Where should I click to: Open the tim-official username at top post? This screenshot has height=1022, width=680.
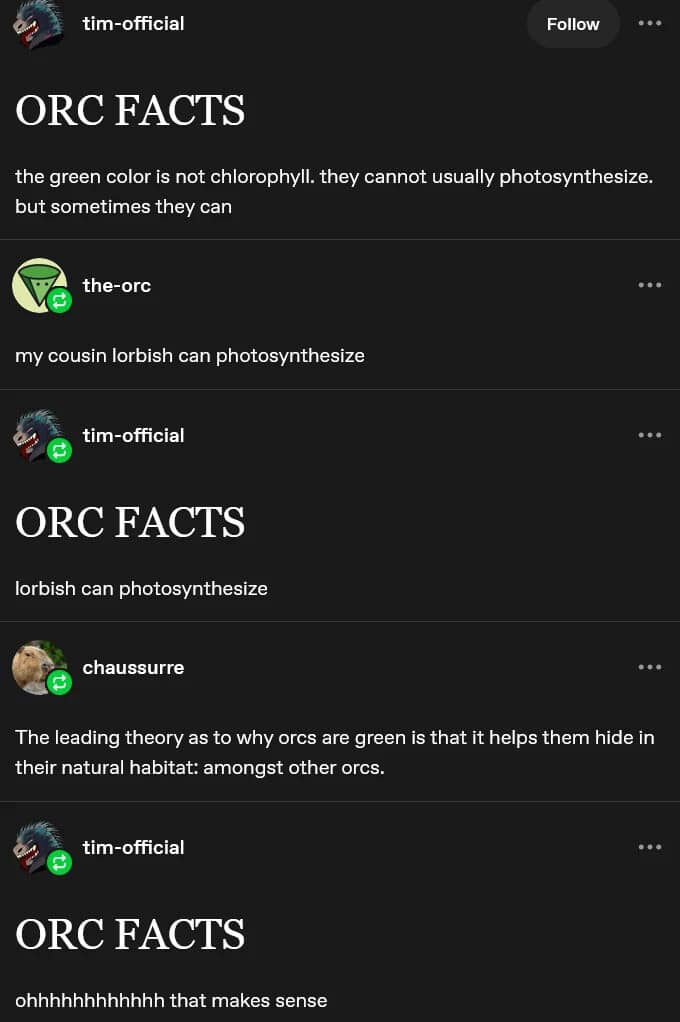(133, 24)
